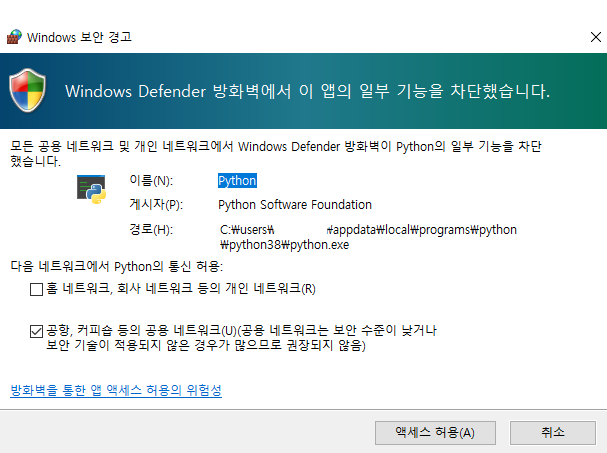Viewport: 607px width, 453px height.
Task: Click the python.exe path text
Action: pyautogui.click(x=368, y=237)
